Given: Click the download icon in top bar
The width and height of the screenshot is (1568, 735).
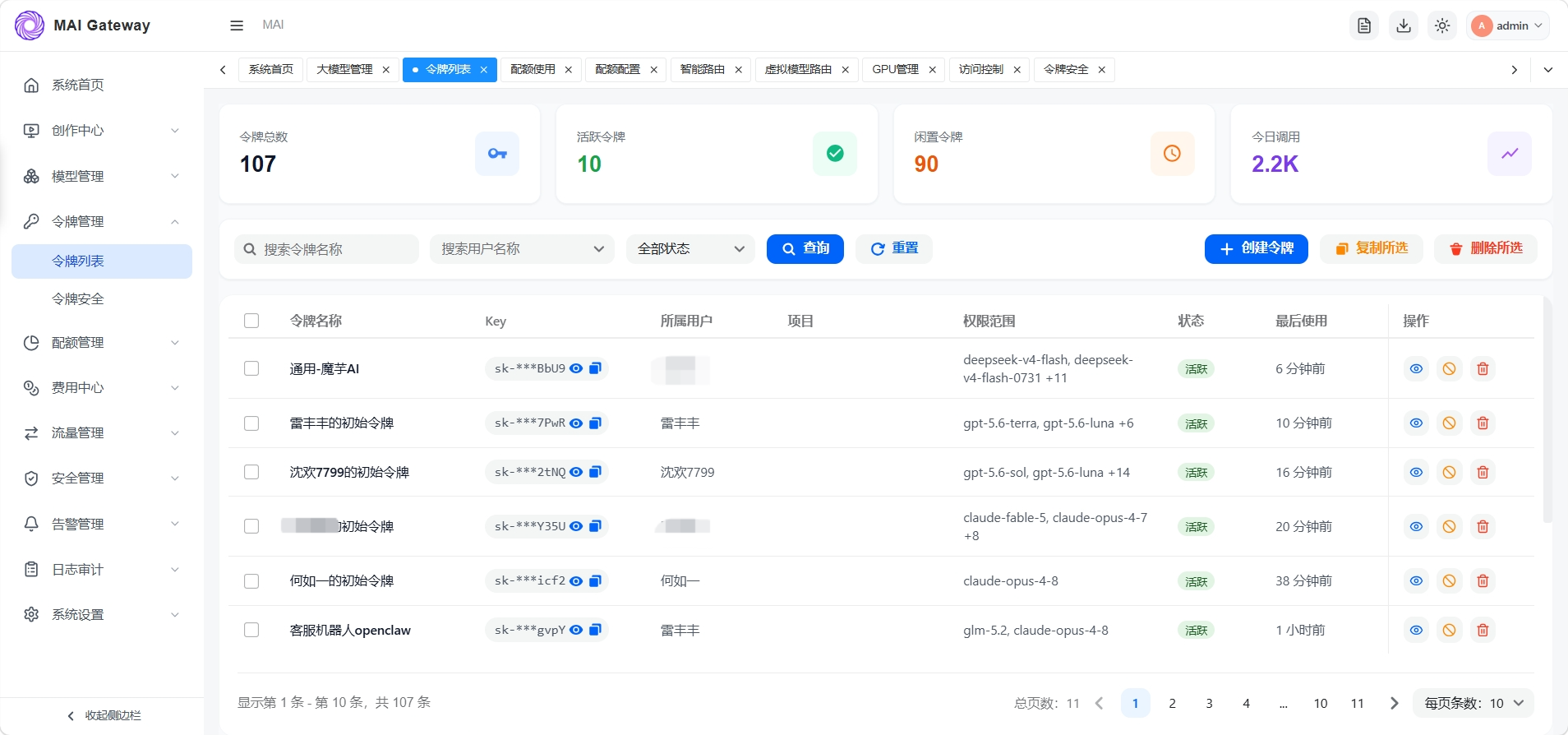Looking at the screenshot, I should pyautogui.click(x=1404, y=25).
